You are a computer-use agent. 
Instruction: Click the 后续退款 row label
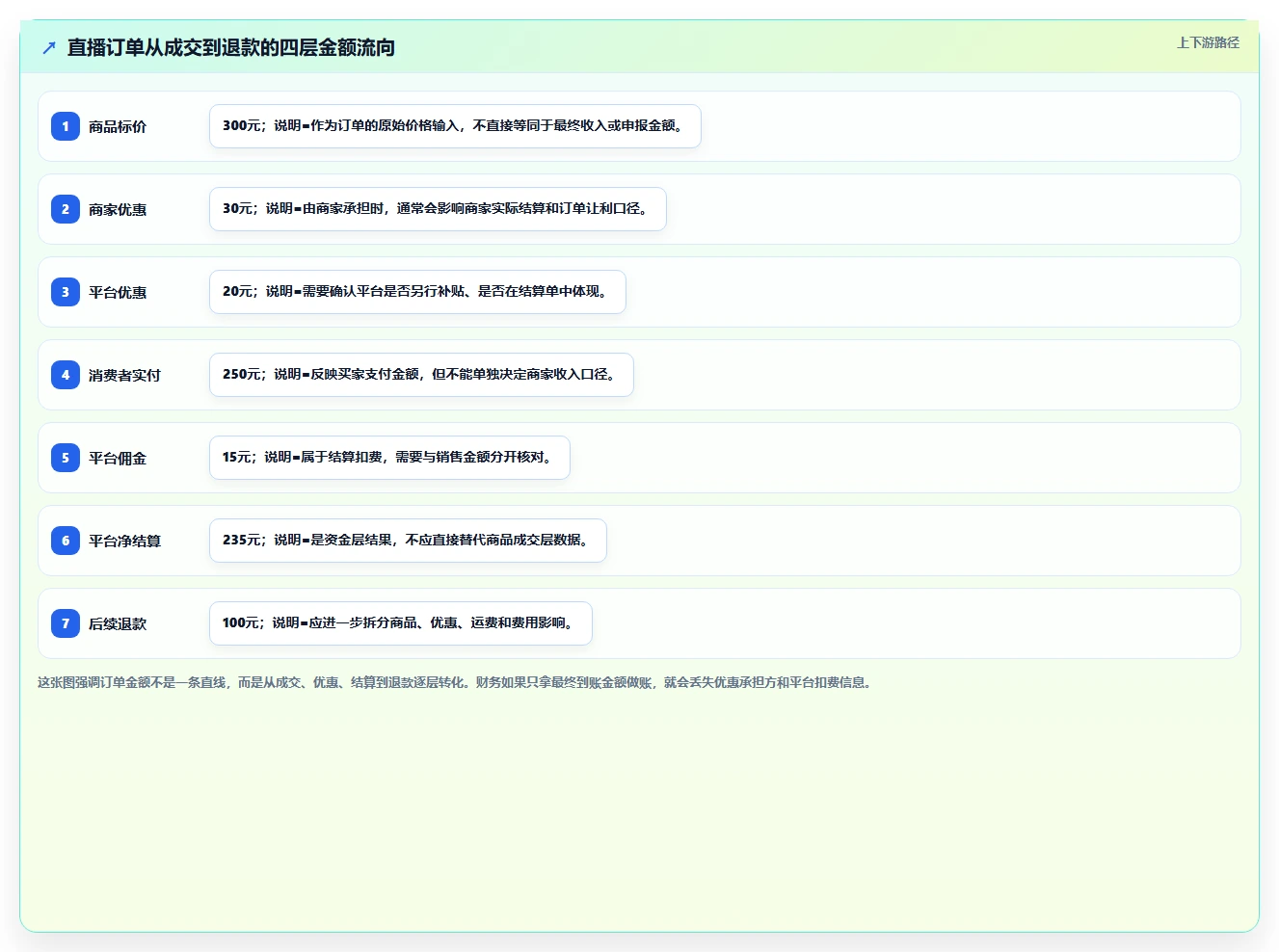click(x=118, y=623)
